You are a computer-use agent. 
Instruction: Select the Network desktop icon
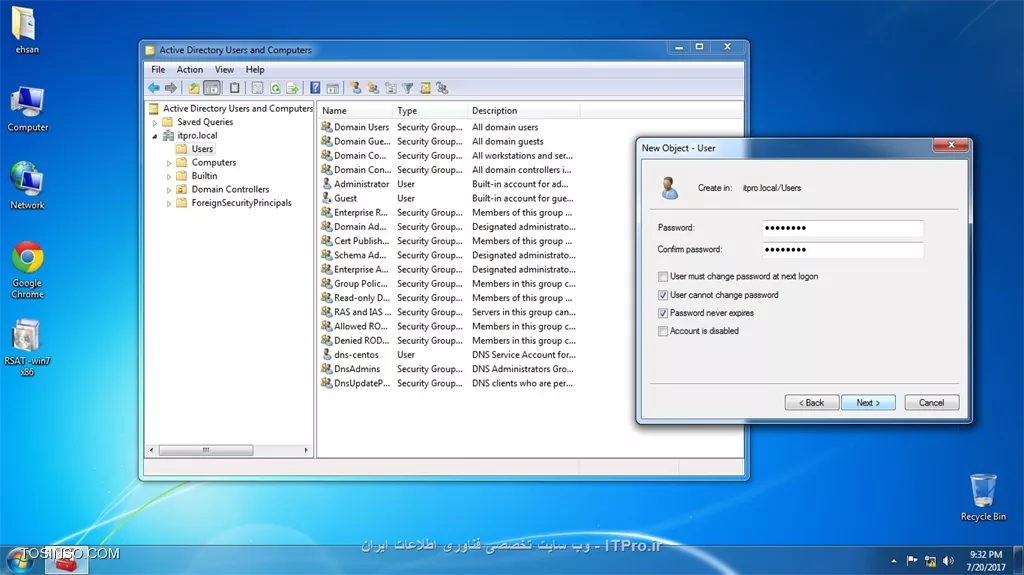(x=27, y=186)
